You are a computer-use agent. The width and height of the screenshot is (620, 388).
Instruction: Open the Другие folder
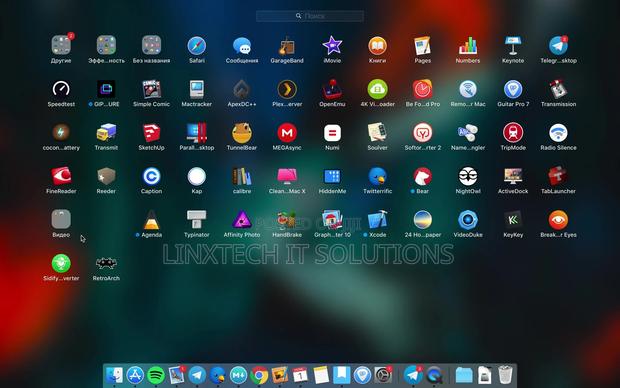(x=61, y=45)
